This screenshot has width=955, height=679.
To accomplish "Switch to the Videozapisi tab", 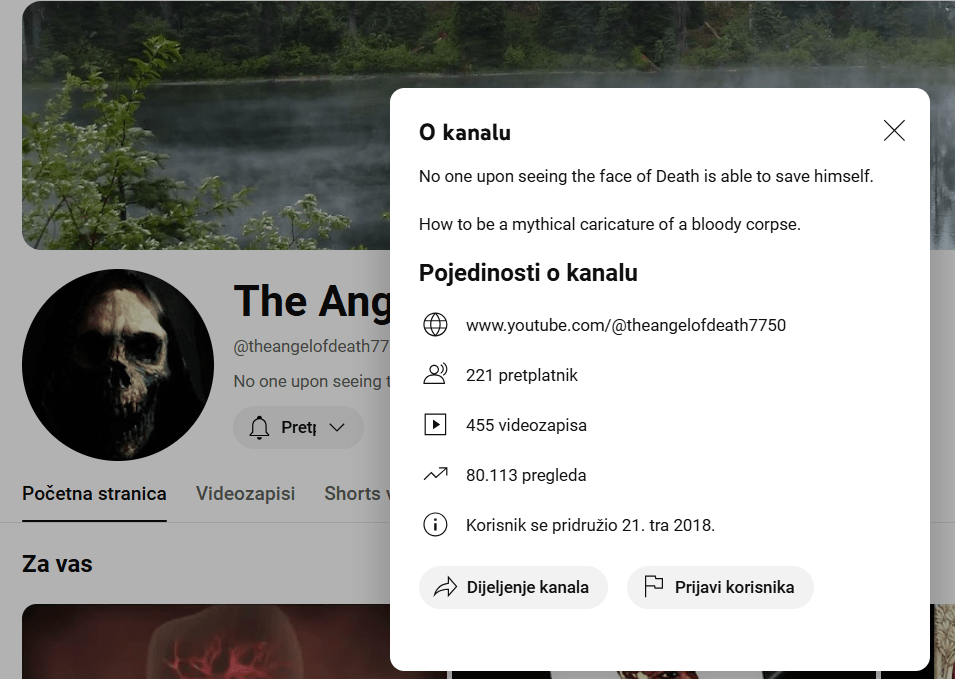I will pos(245,493).
